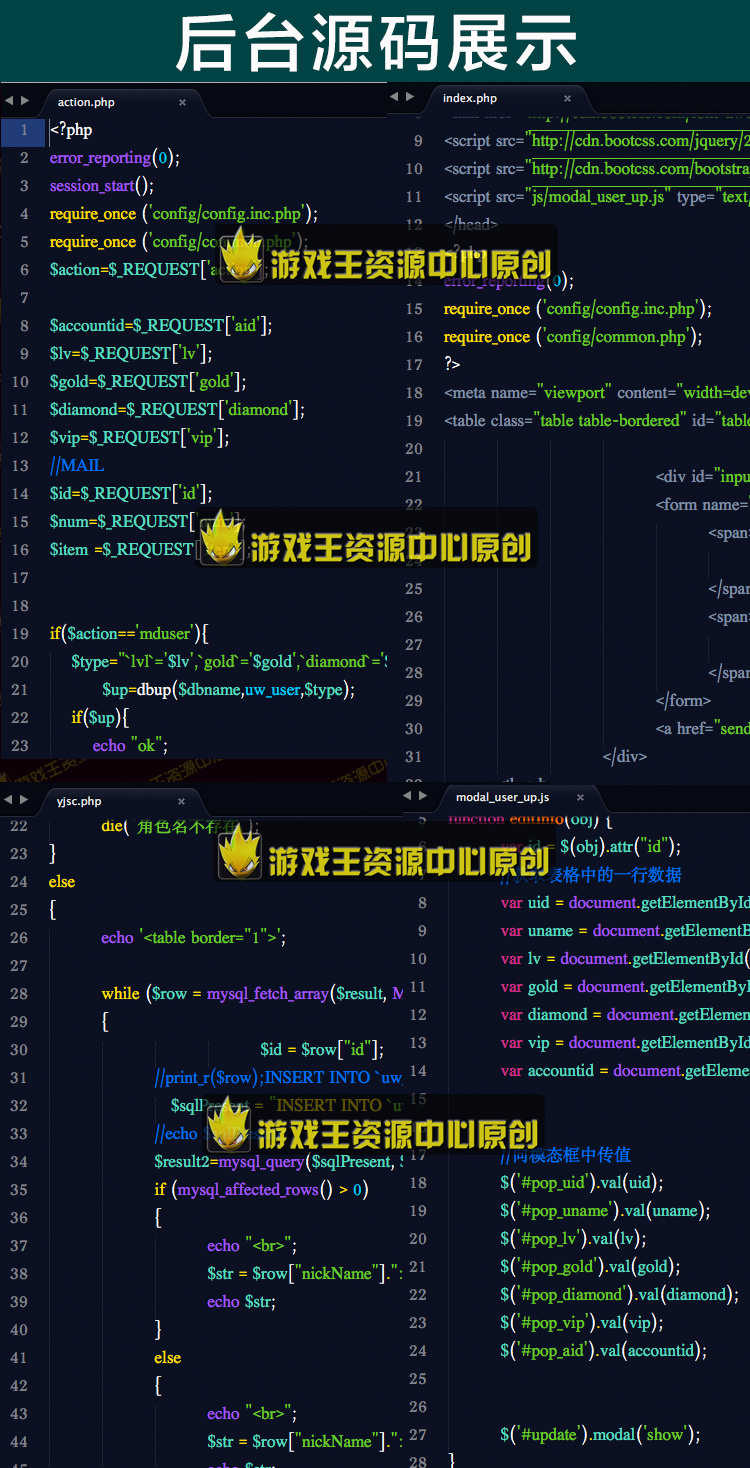Click 'config/config.inc.php' require line in index.php

577,309
